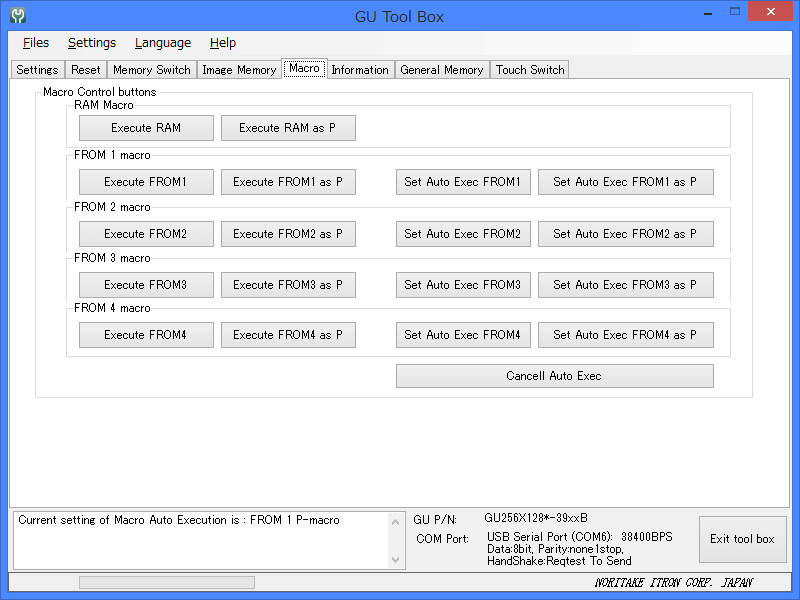Open the Settings menu
The width and height of the screenshot is (800, 600).
pos(92,43)
